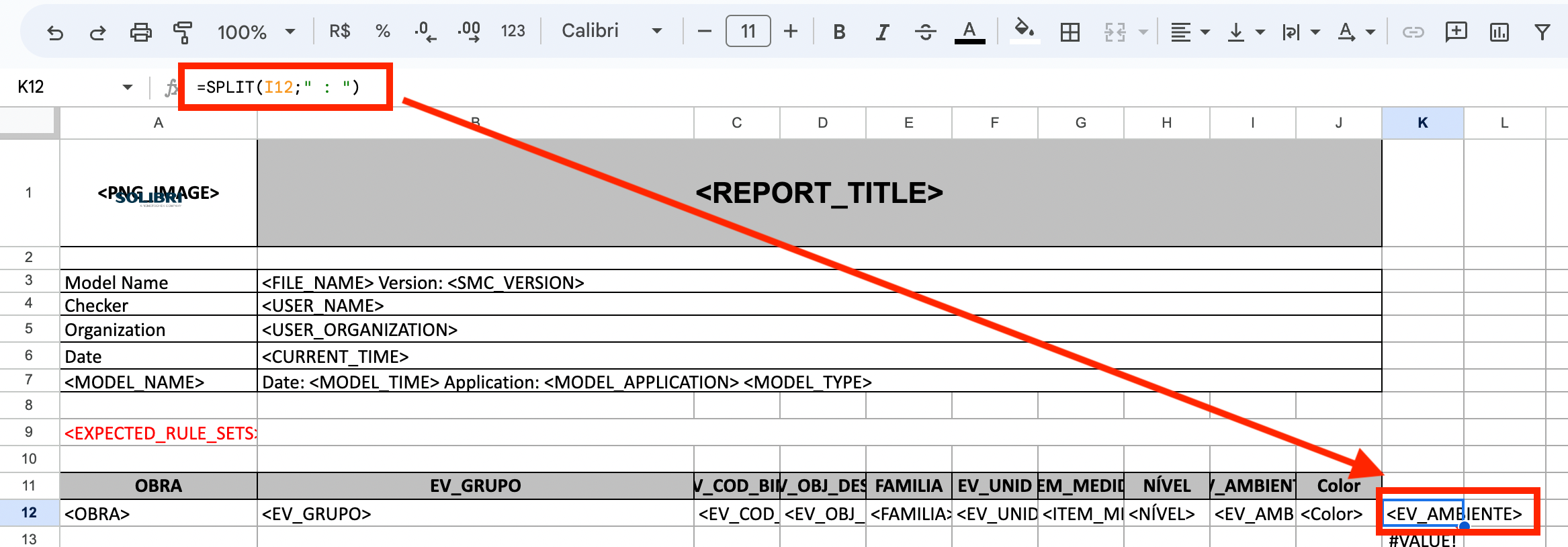Toggle italic formatting
Viewport: 1568px width, 547px height.
pyautogui.click(x=882, y=32)
